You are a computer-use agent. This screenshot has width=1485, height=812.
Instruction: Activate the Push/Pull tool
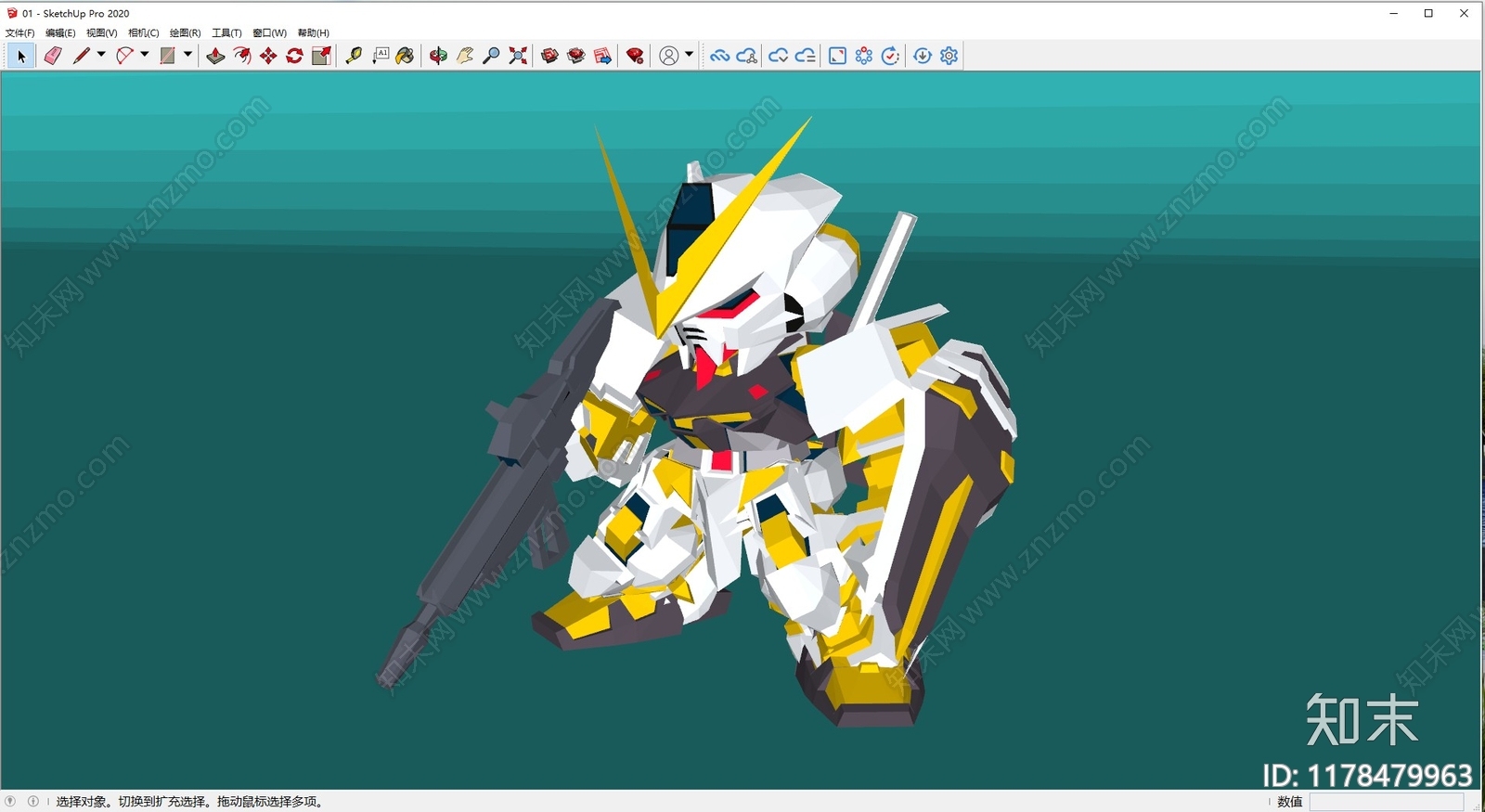coord(215,56)
